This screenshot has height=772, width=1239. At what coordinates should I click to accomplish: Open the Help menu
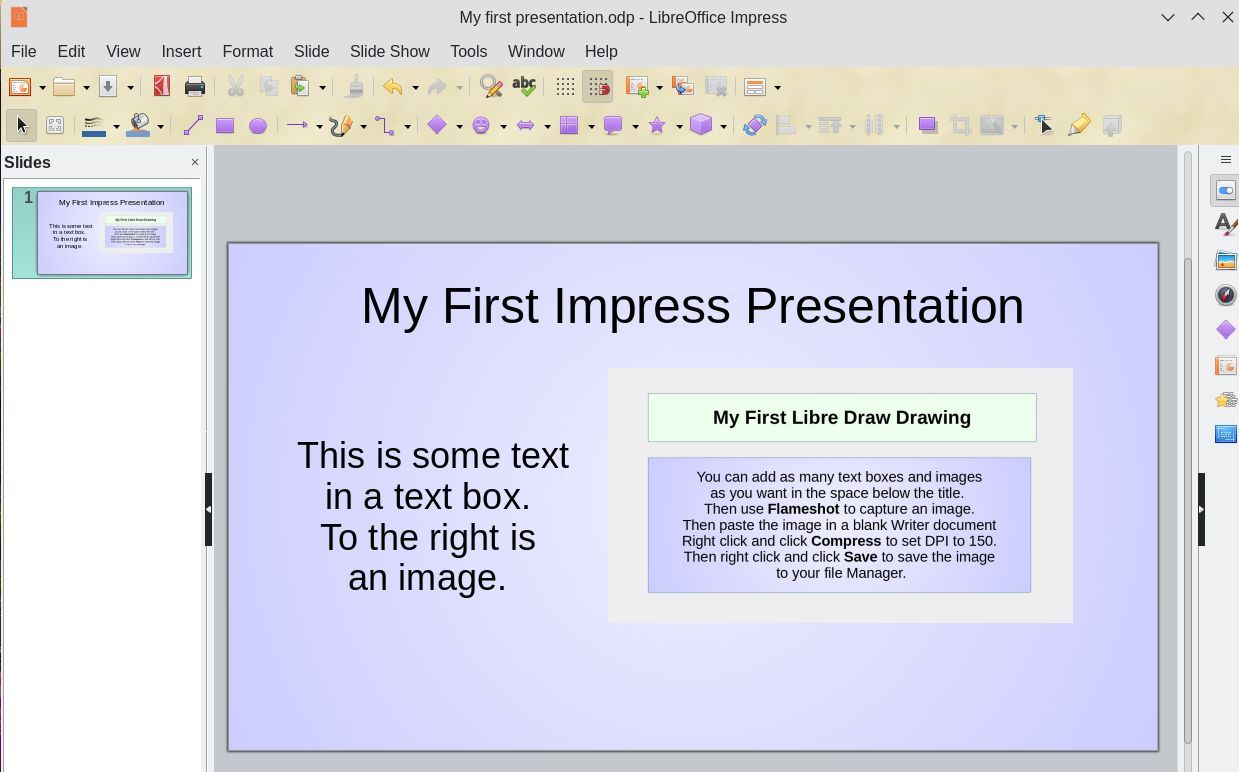601,51
